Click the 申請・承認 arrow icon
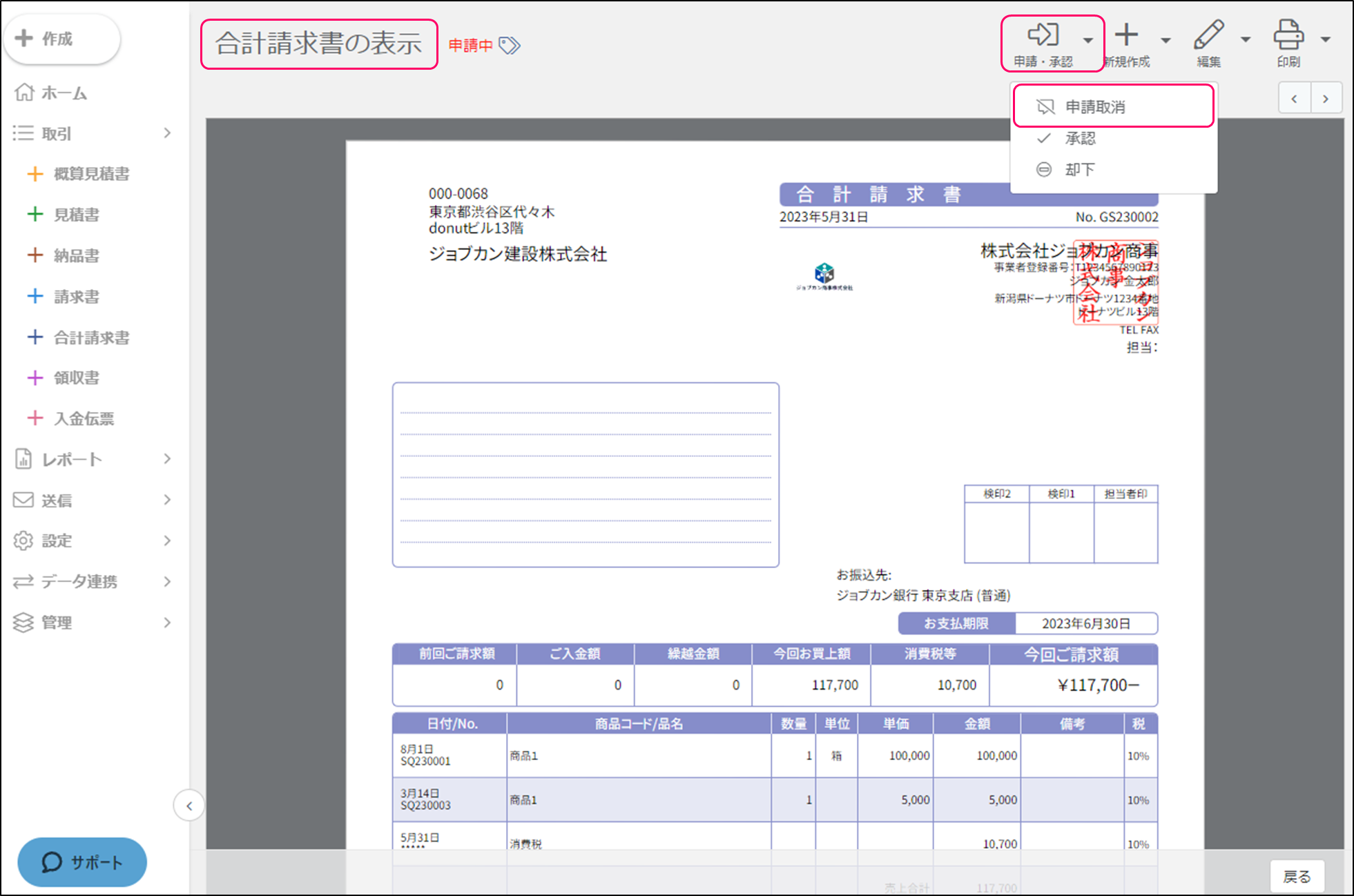Screen dimensions: 1354x896 click(x=1043, y=35)
